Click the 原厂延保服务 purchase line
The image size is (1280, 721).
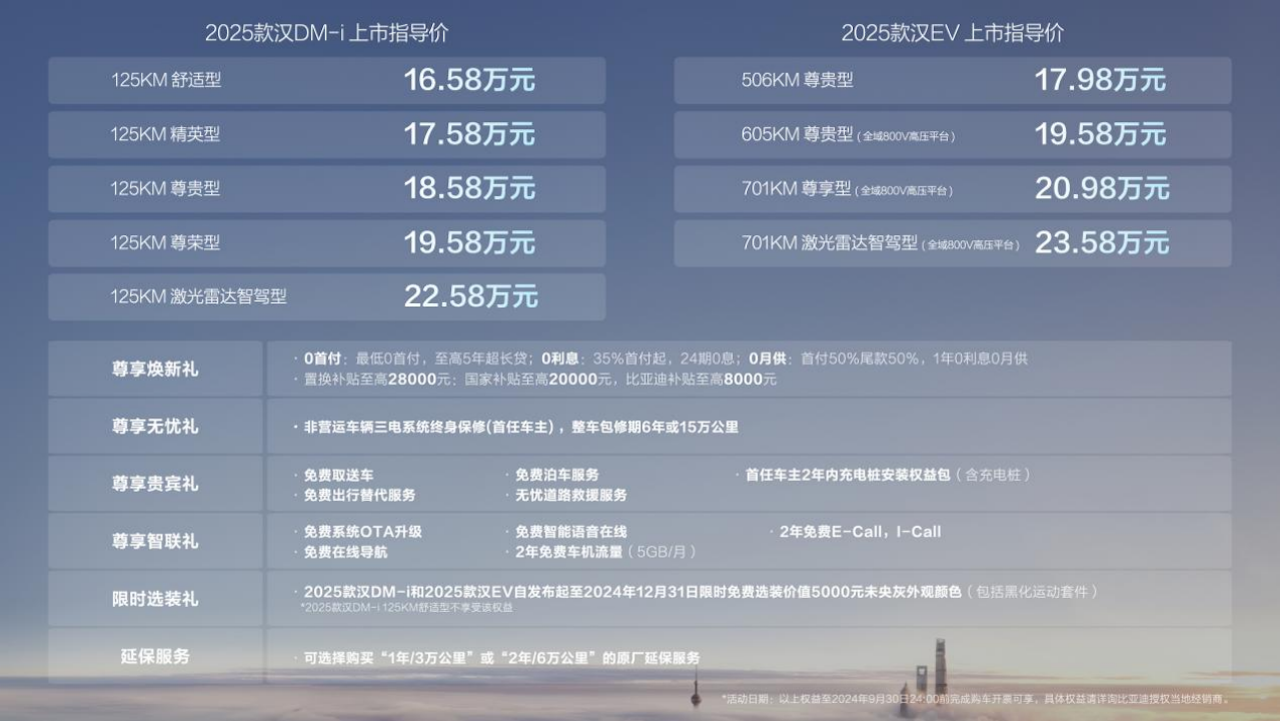(x=496, y=658)
